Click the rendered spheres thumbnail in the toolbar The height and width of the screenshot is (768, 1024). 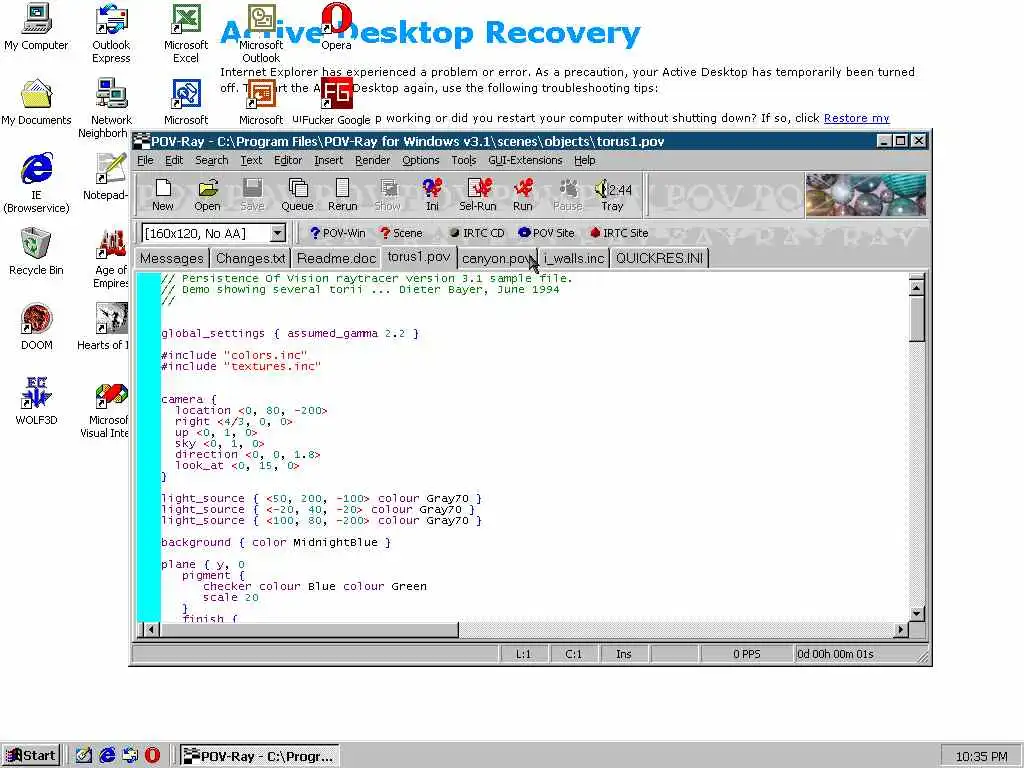(866, 195)
